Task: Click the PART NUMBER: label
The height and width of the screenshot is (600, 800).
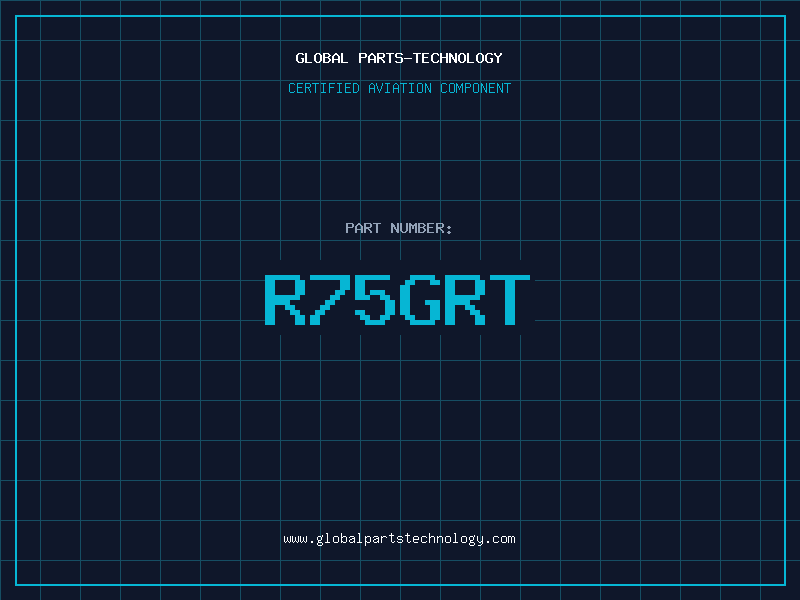Action: point(398,228)
